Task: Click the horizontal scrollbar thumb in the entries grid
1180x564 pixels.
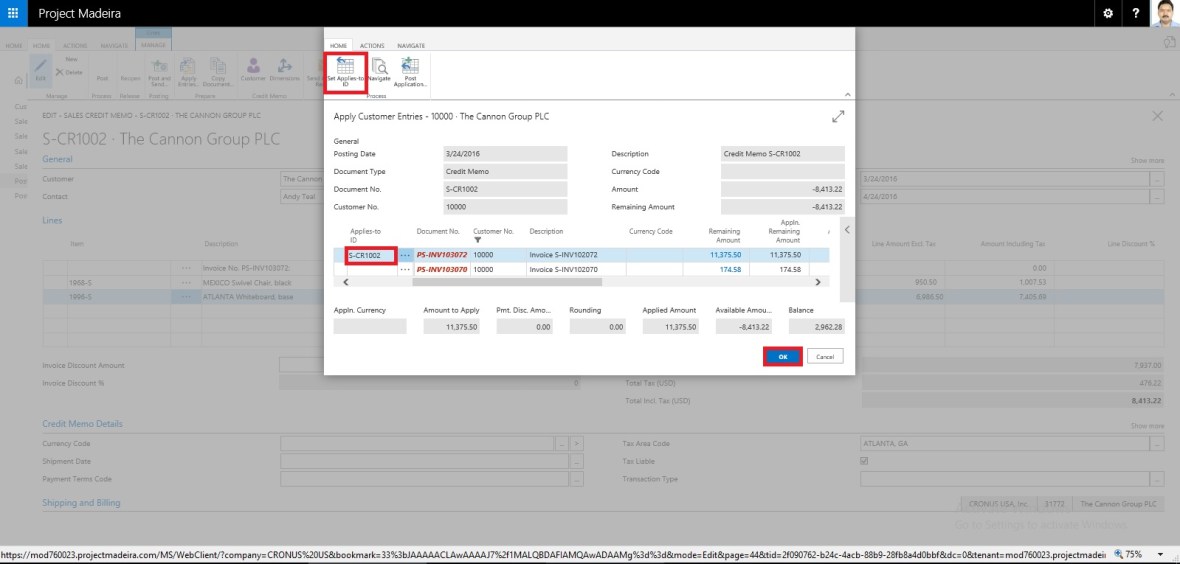Action: (x=507, y=282)
